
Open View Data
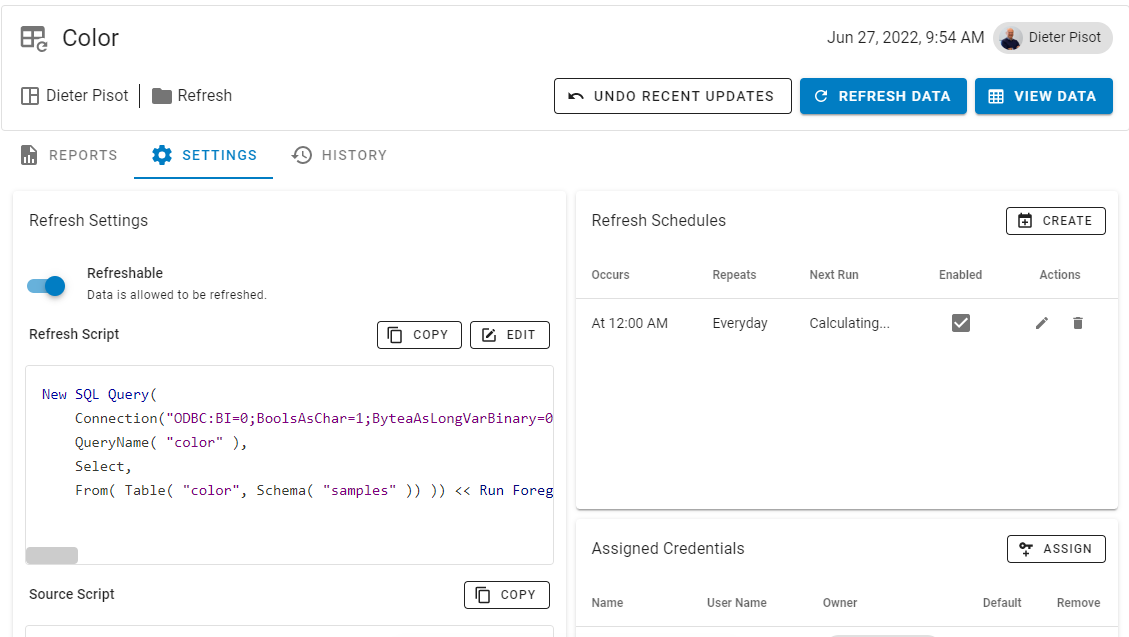[x=1043, y=96]
